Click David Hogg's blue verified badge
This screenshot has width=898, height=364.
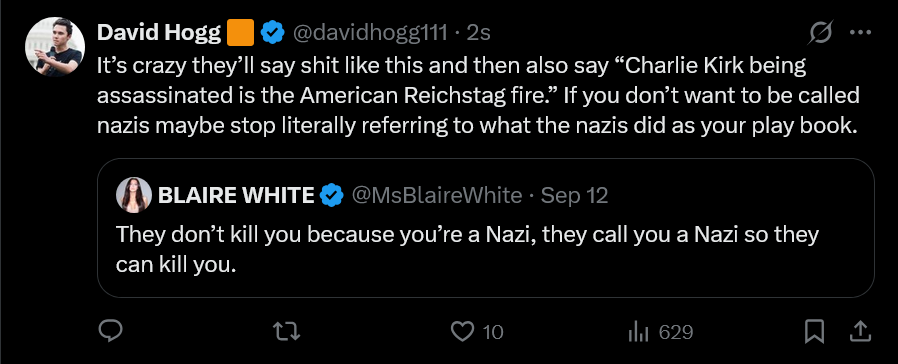pos(273,33)
